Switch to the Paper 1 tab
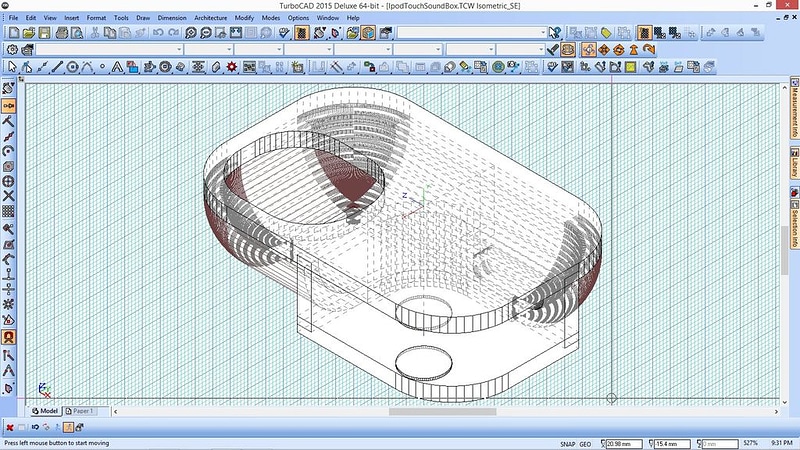The height and width of the screenshot is (450, 800). point(79,411)
